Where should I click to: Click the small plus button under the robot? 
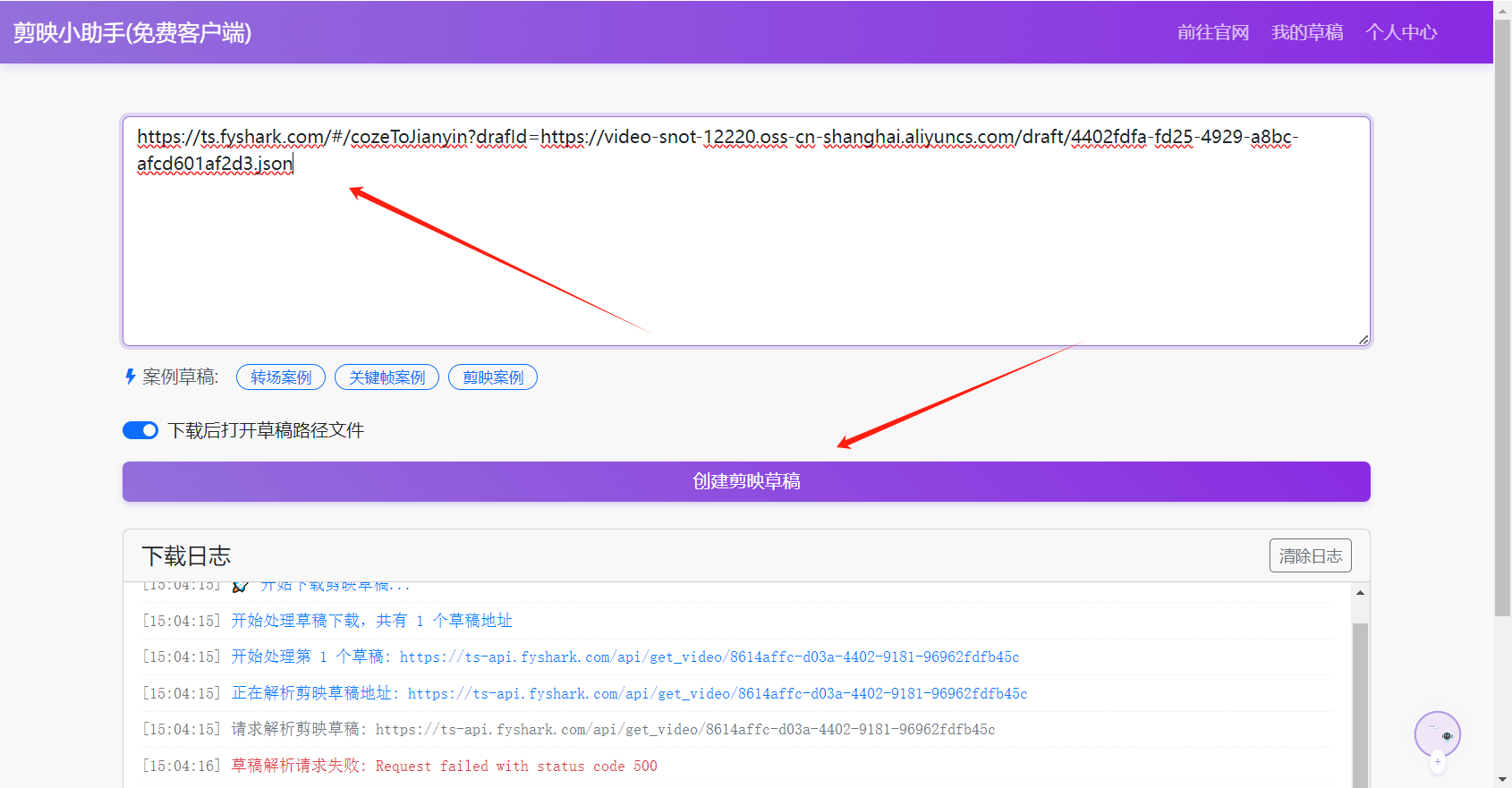pyautogui.click(x=1438, y=762)
